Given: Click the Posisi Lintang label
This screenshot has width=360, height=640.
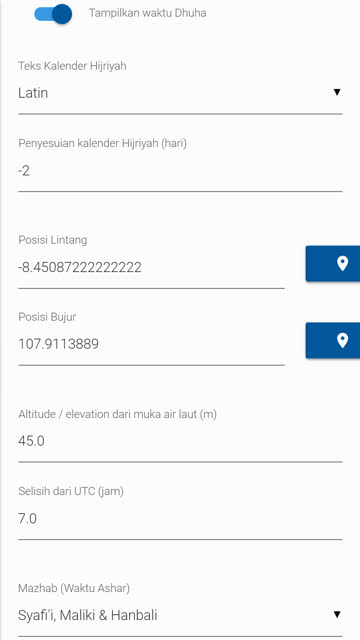Looking at the screenshot, I should click(x=53, y=240).
